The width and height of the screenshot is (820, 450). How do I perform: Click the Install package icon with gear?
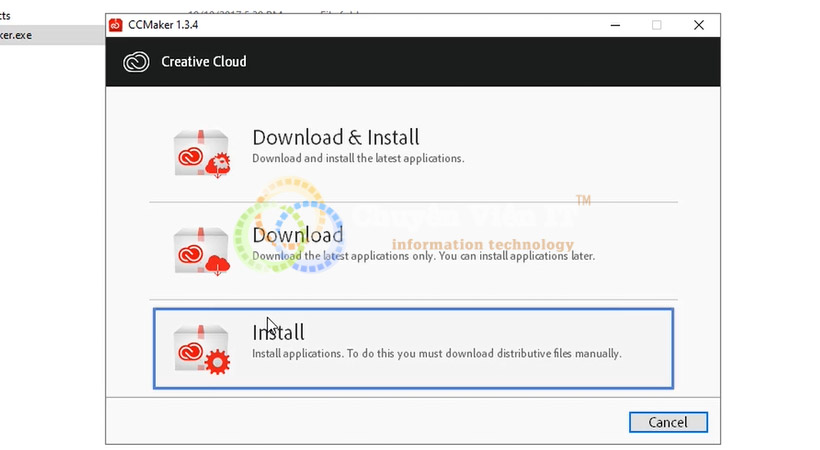[x=202, y=348]
